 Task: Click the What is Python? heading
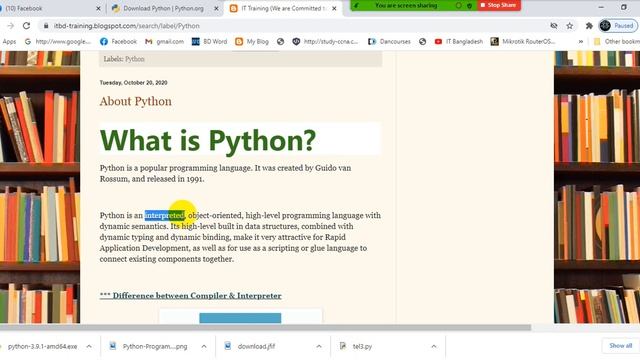pos(208,140)
